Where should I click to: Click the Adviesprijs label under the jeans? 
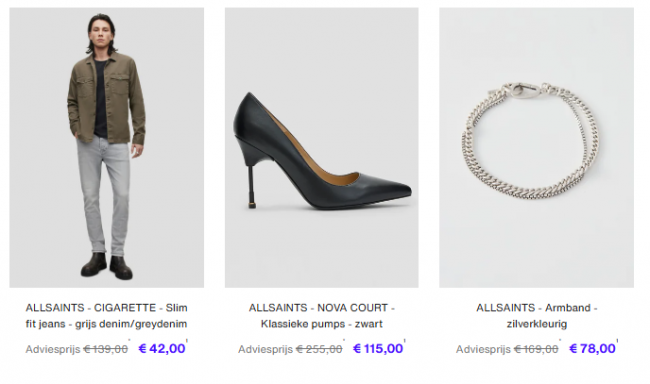coord(53,350)
